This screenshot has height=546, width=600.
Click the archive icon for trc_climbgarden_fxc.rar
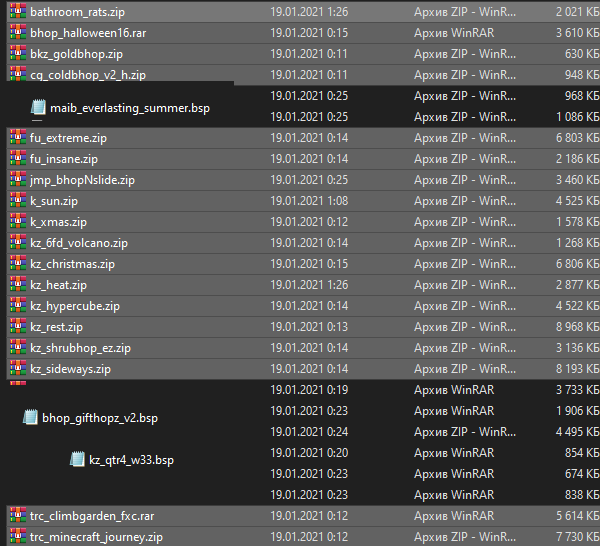18,515
